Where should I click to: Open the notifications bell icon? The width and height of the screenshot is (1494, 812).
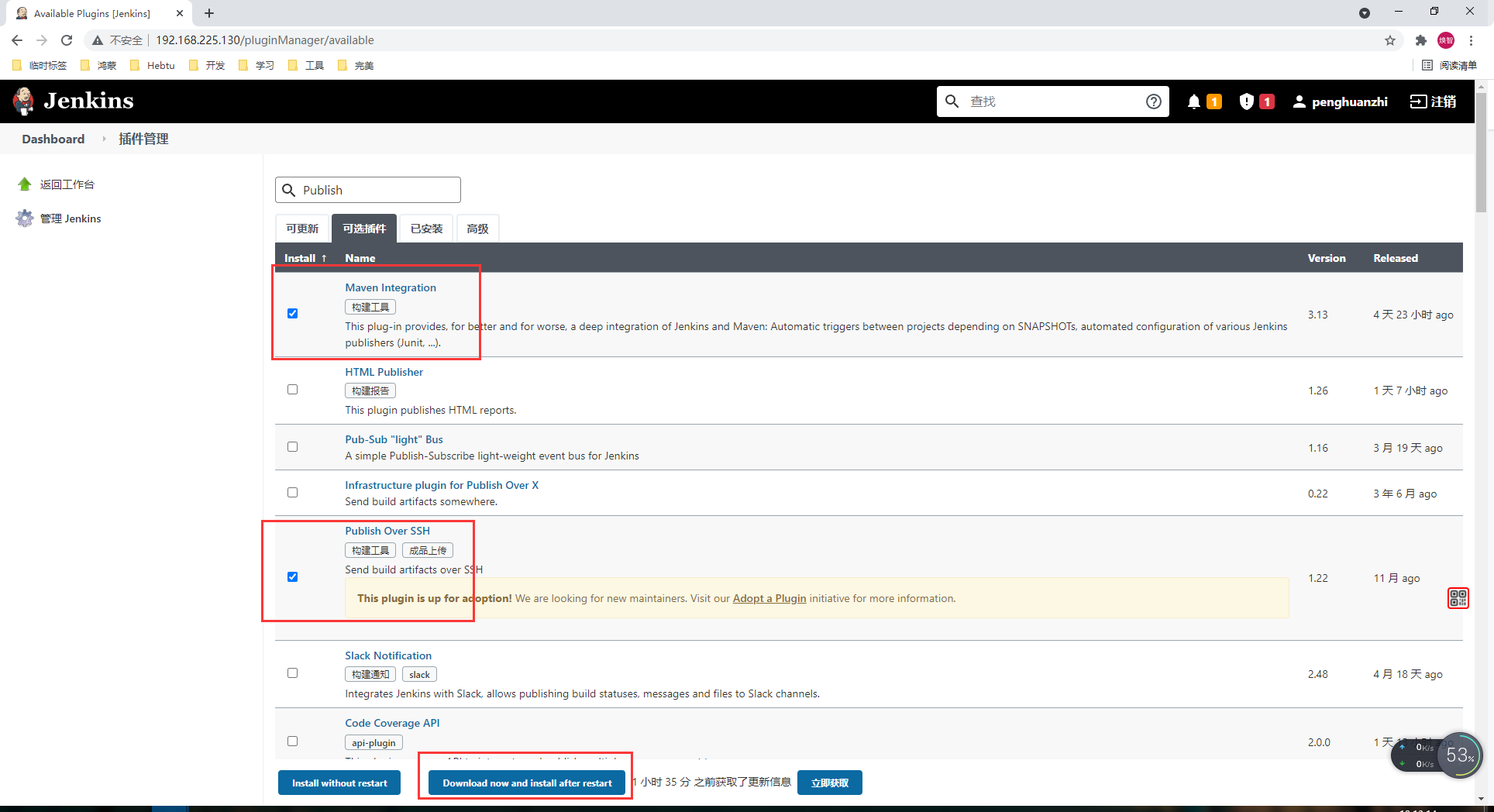[x=1194, y=101]
